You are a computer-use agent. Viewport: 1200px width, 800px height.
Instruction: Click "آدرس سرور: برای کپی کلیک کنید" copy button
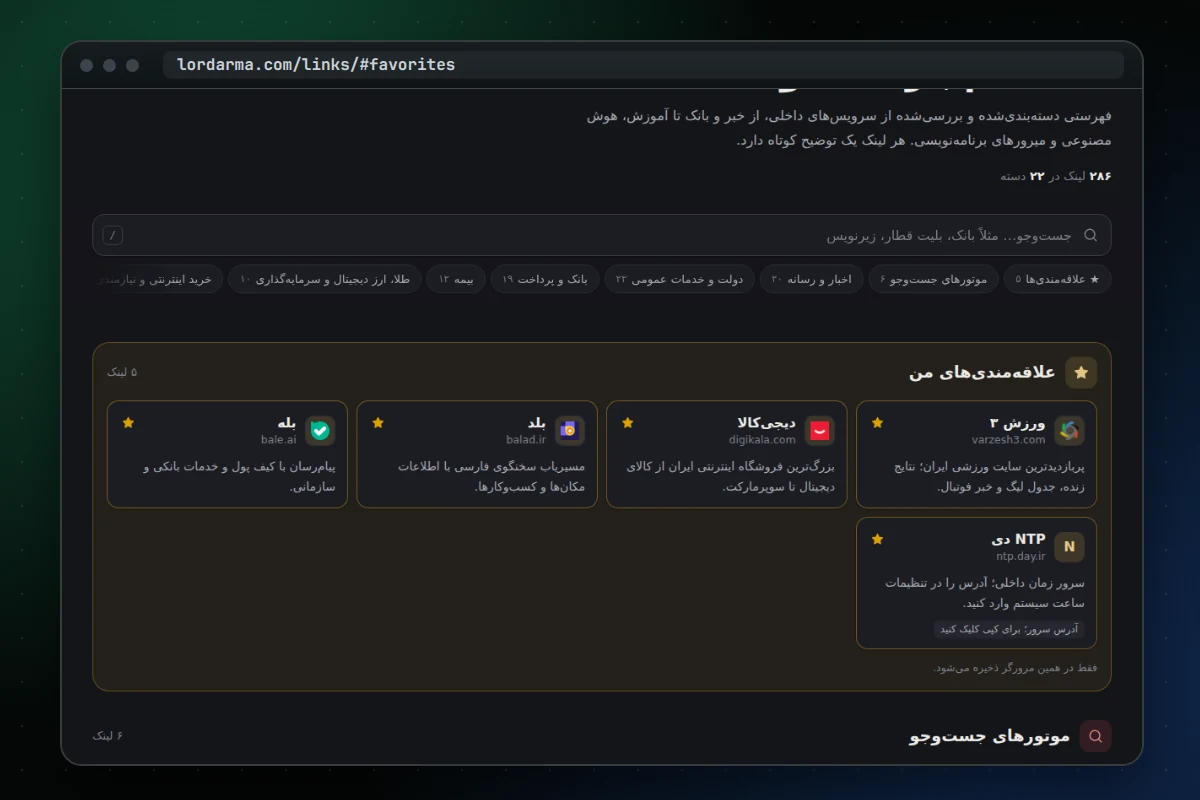point(1009,629)
